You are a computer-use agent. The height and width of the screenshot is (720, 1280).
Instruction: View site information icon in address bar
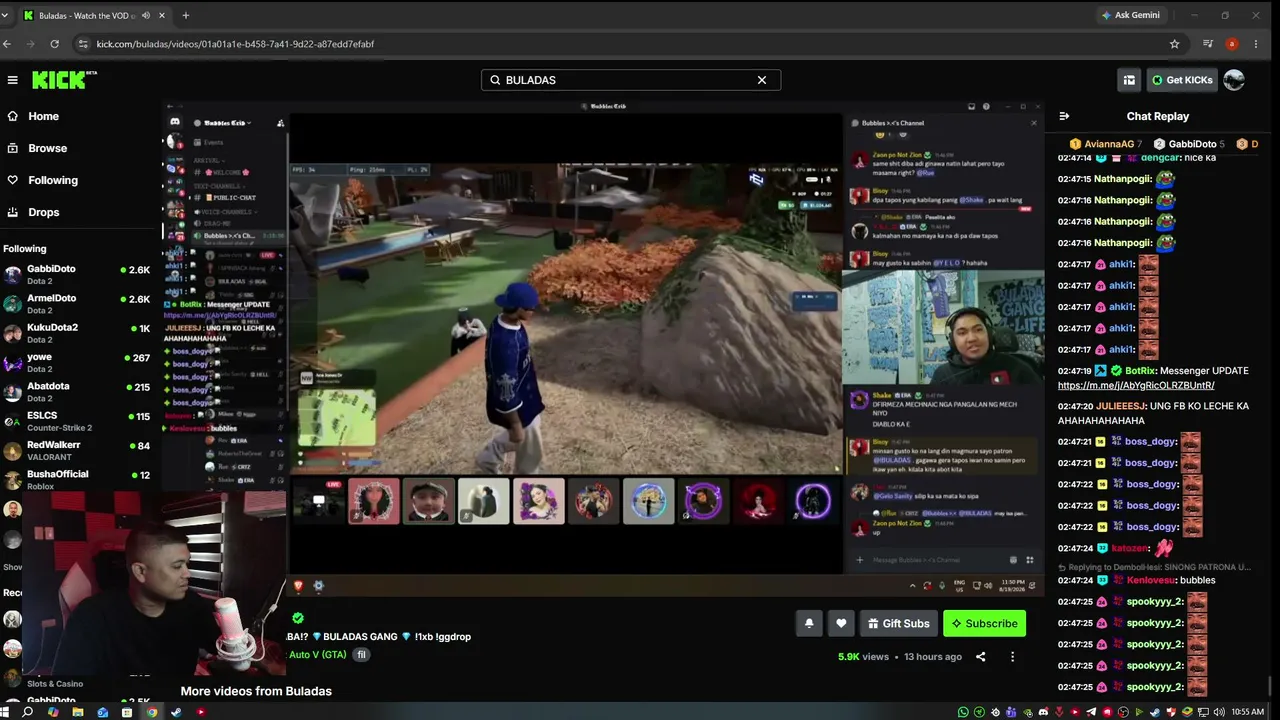click(84, 44)
